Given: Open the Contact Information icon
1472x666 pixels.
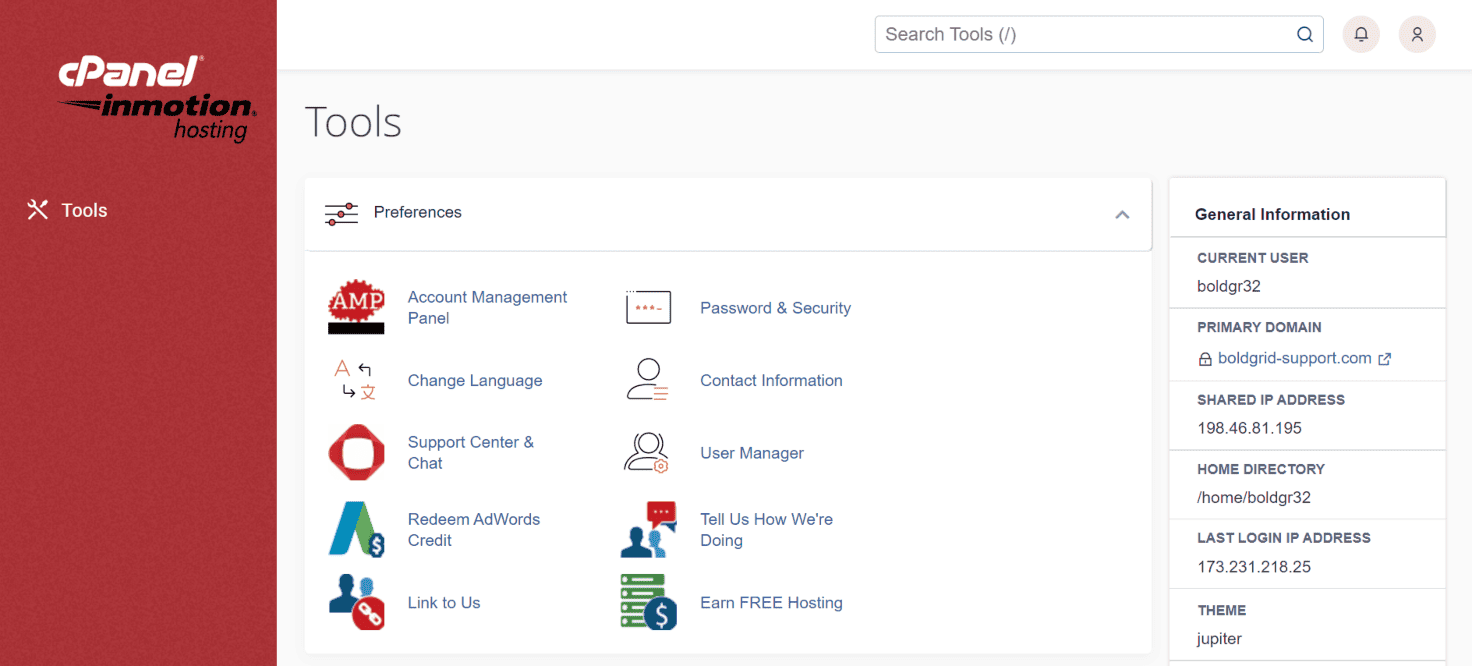Looking at the screenshot, I should tap(648, 380).
